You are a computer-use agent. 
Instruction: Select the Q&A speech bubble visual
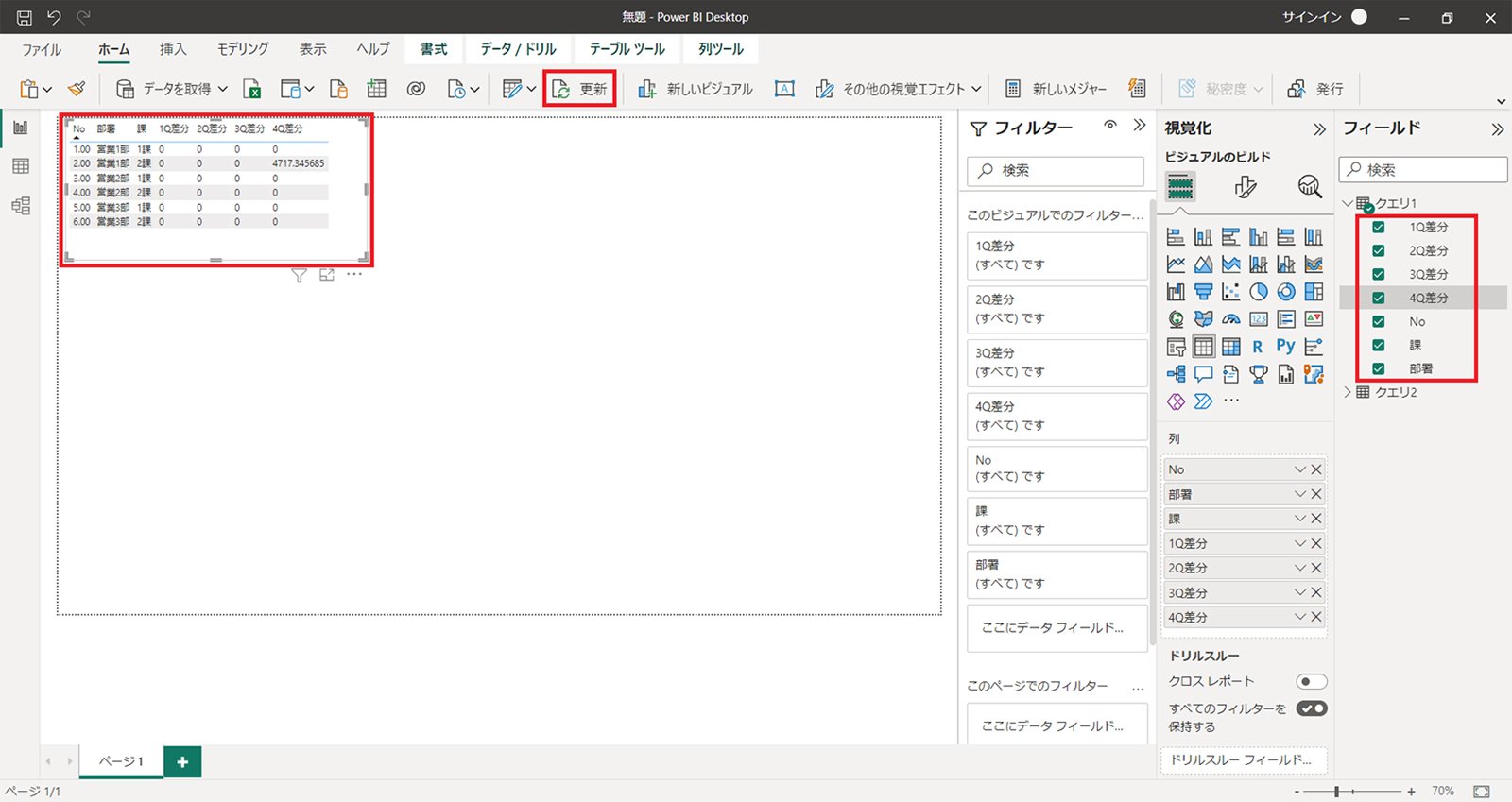(1203, 374)
